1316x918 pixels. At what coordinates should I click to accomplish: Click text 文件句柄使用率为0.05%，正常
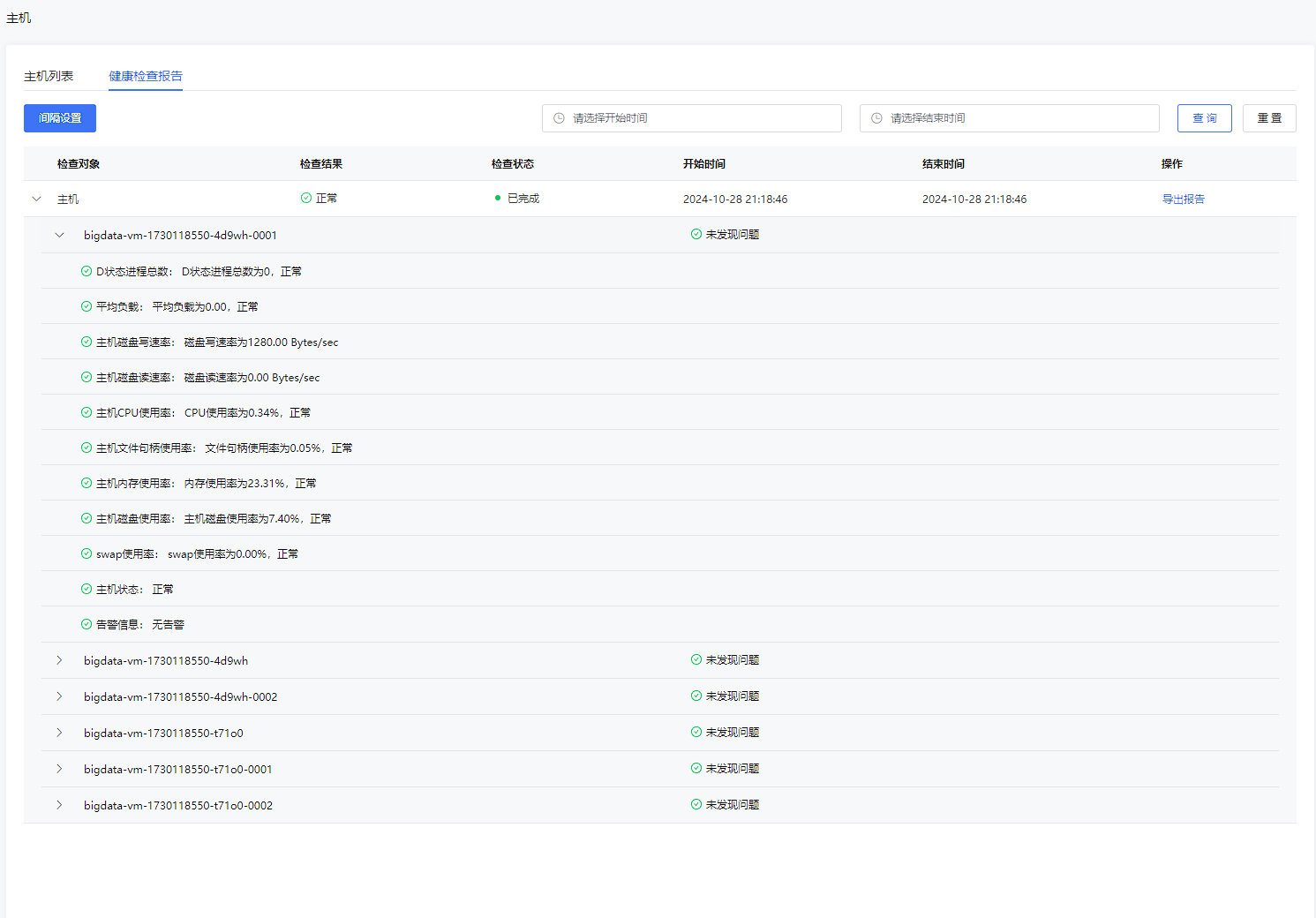point(279,448)
